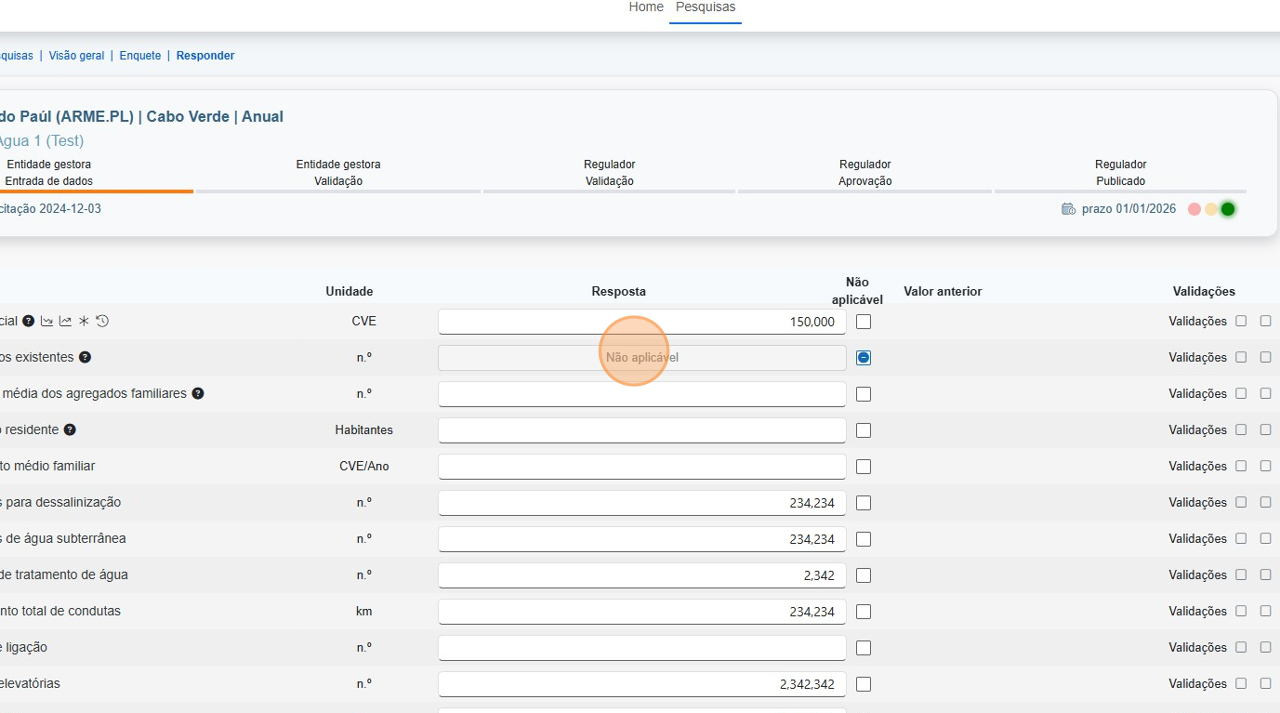The height and width of the screenshot is (713, 1280).
Task: Click response field for 'total de condutas' km
Action: tap(642, 611)
